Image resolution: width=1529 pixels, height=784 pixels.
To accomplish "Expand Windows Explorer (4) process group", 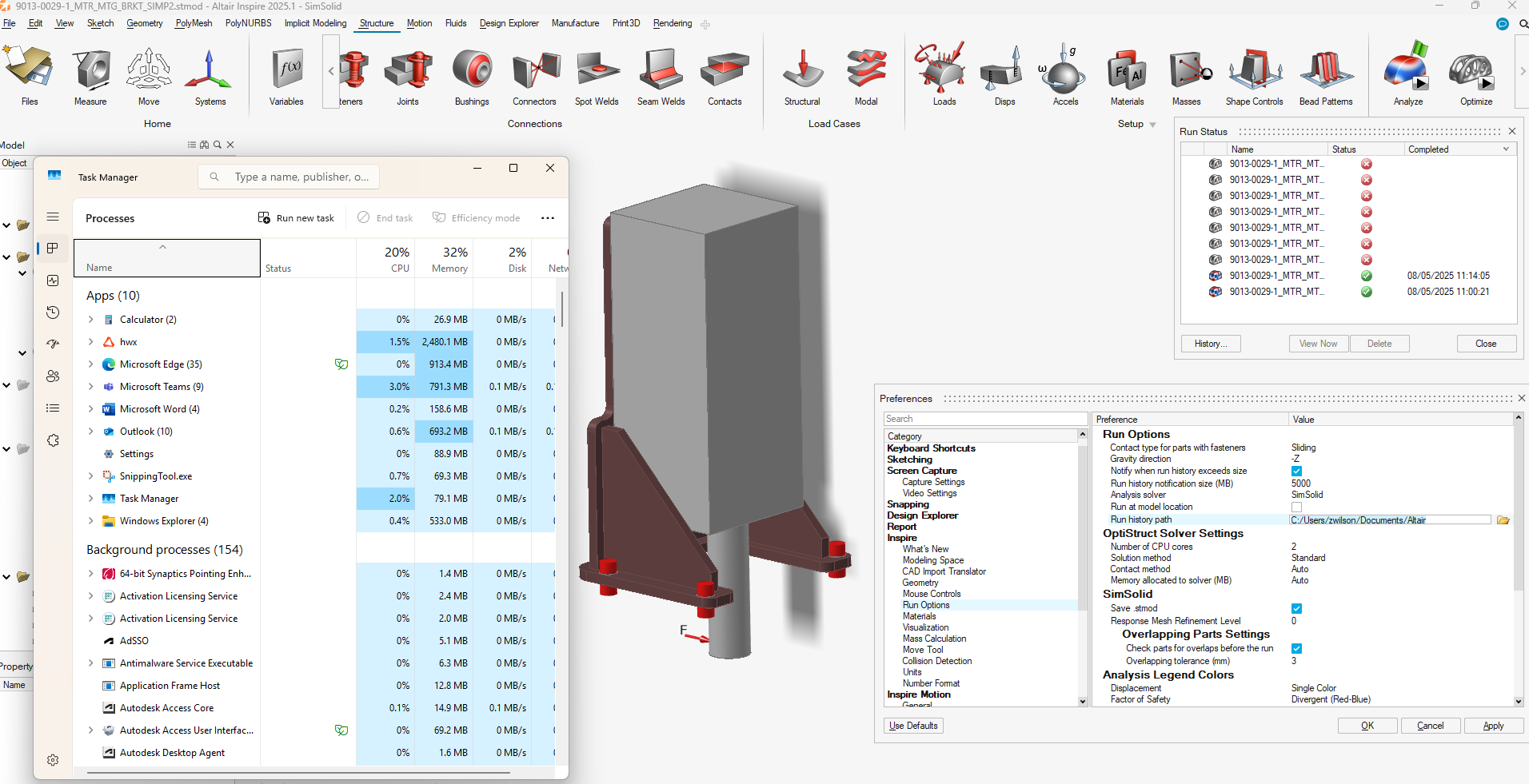I will [x=90, y=521].
